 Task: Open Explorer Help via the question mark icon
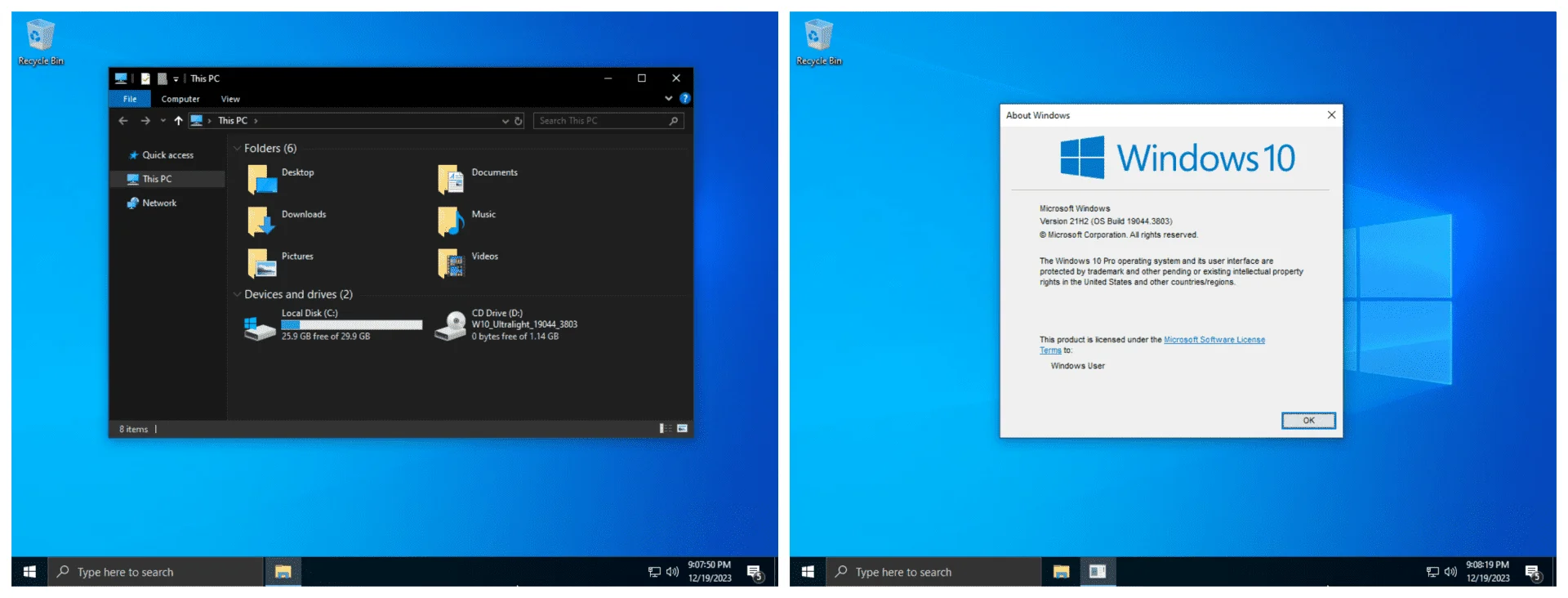click(x=685, y=98)
